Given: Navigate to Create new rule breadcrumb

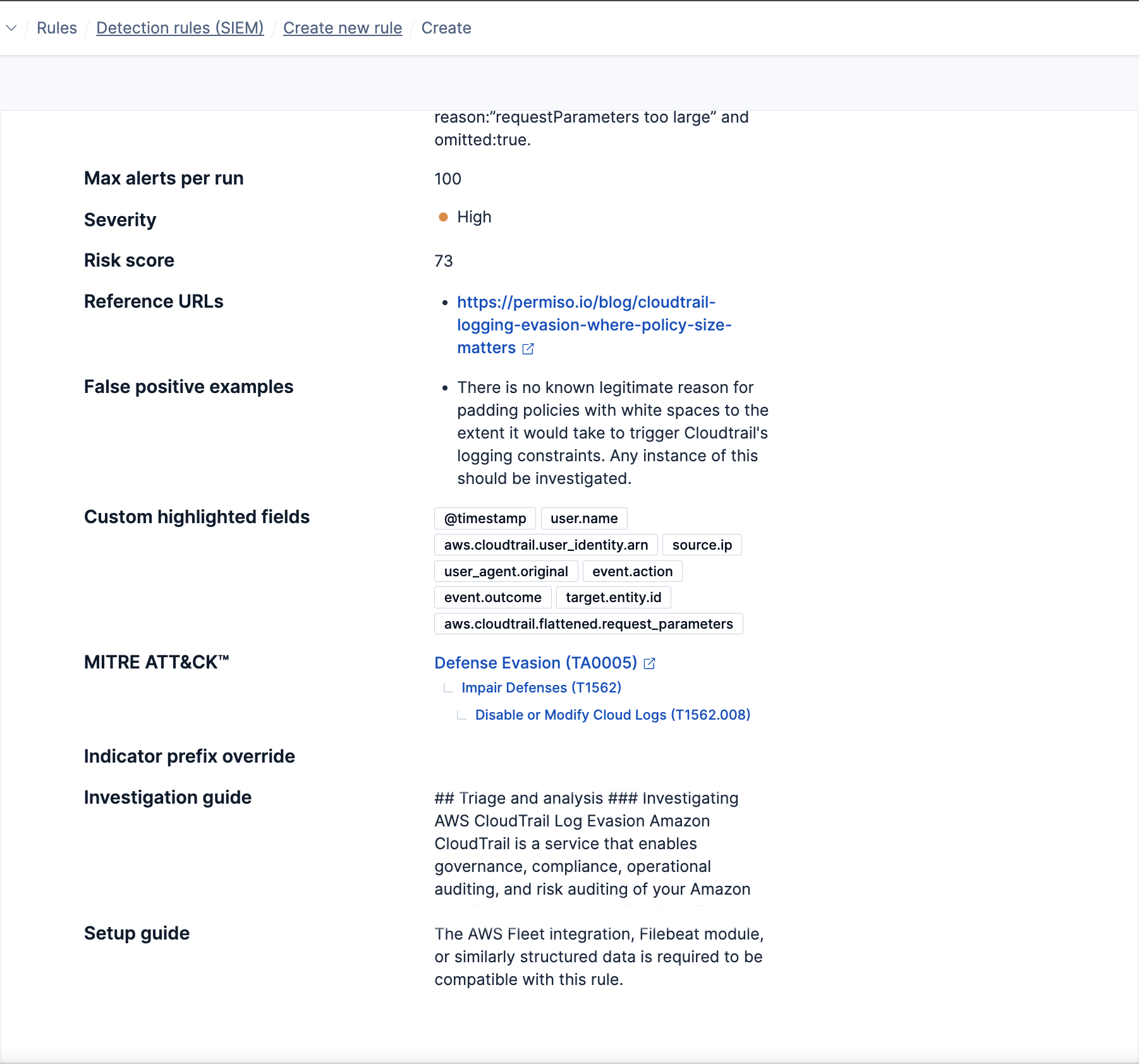Looking at the screenshot, I should [343, 28].
